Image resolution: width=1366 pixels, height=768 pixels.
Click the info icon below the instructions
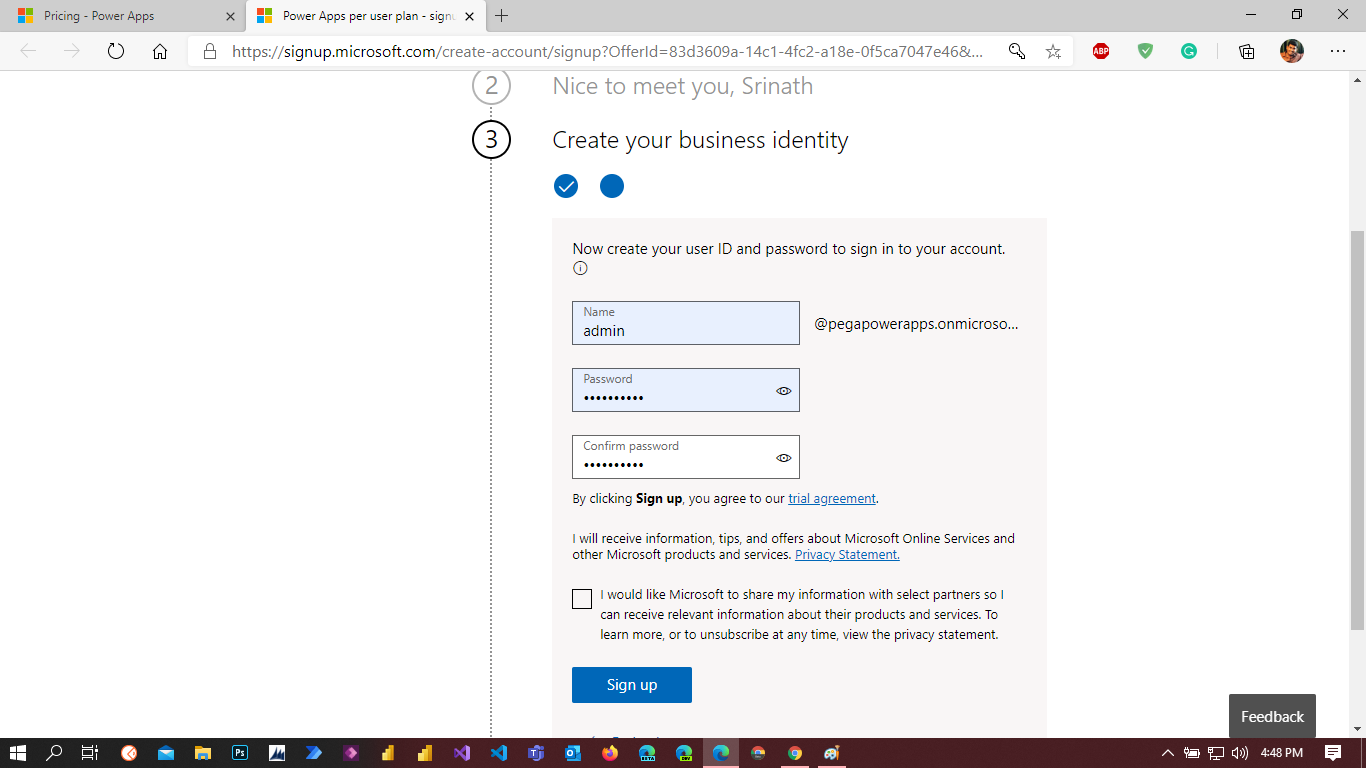click(580, 268)
